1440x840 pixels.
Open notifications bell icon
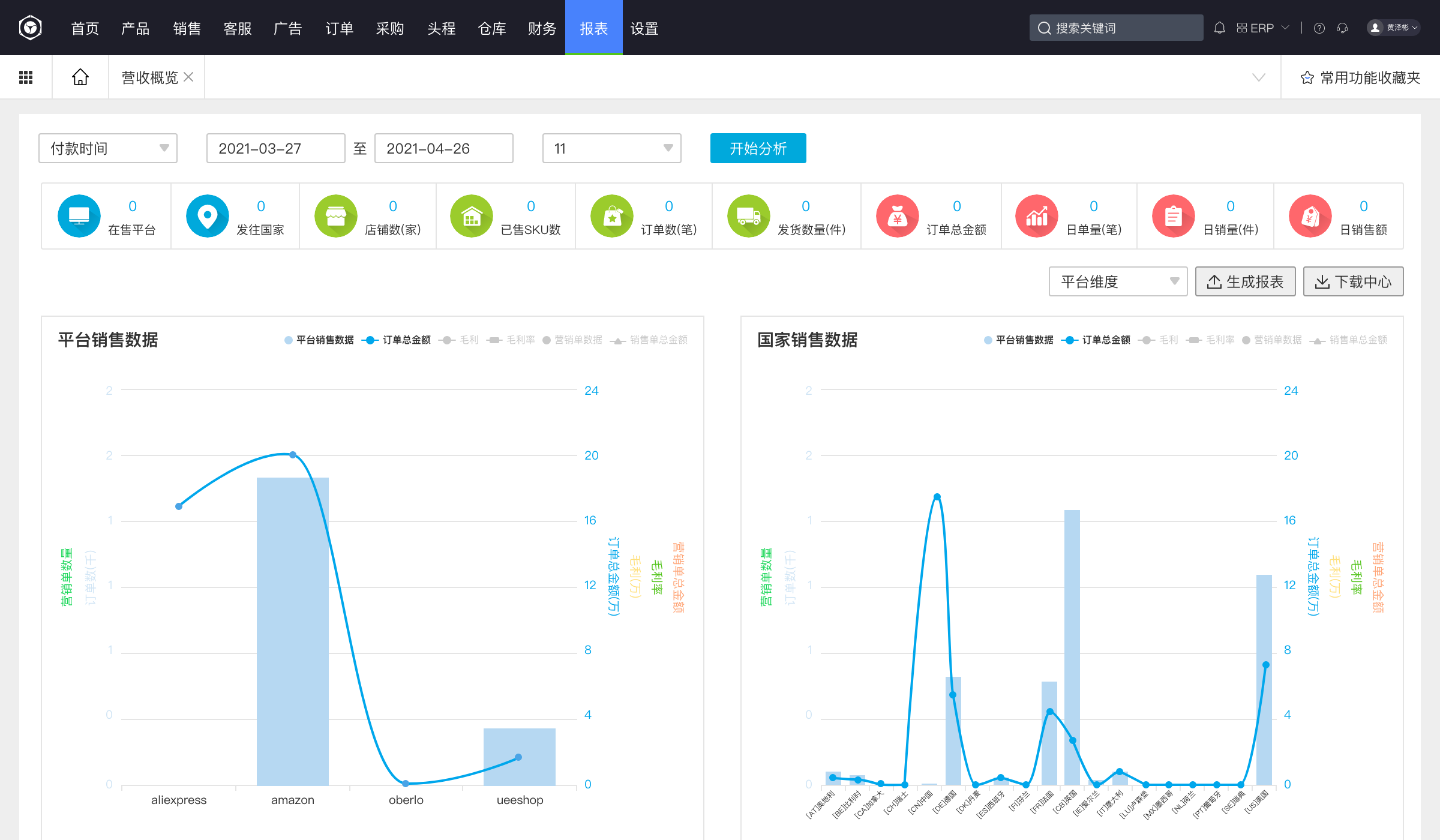(1219, 28)
